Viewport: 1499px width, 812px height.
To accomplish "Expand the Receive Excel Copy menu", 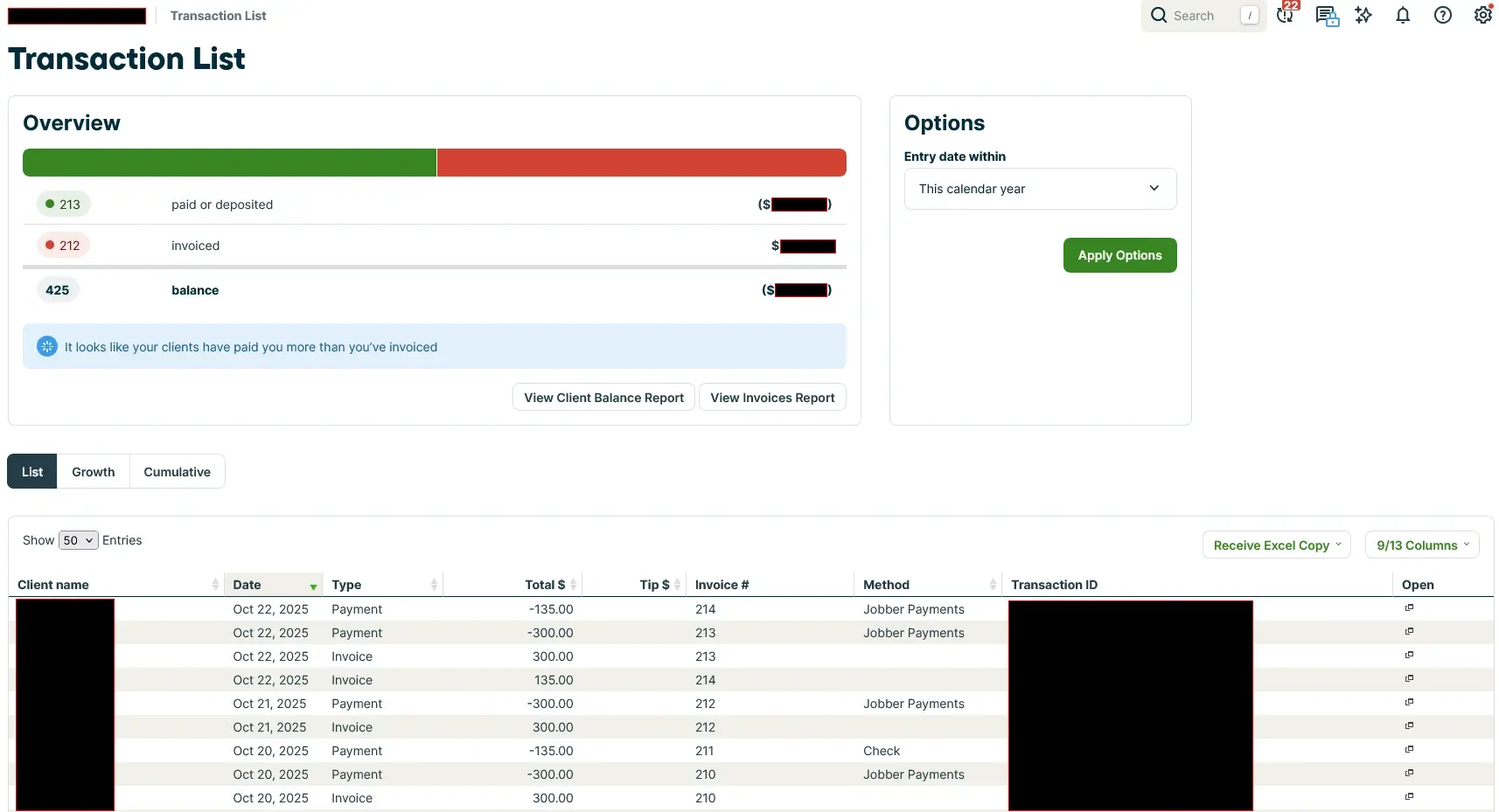I will [x=1276, y=545].
